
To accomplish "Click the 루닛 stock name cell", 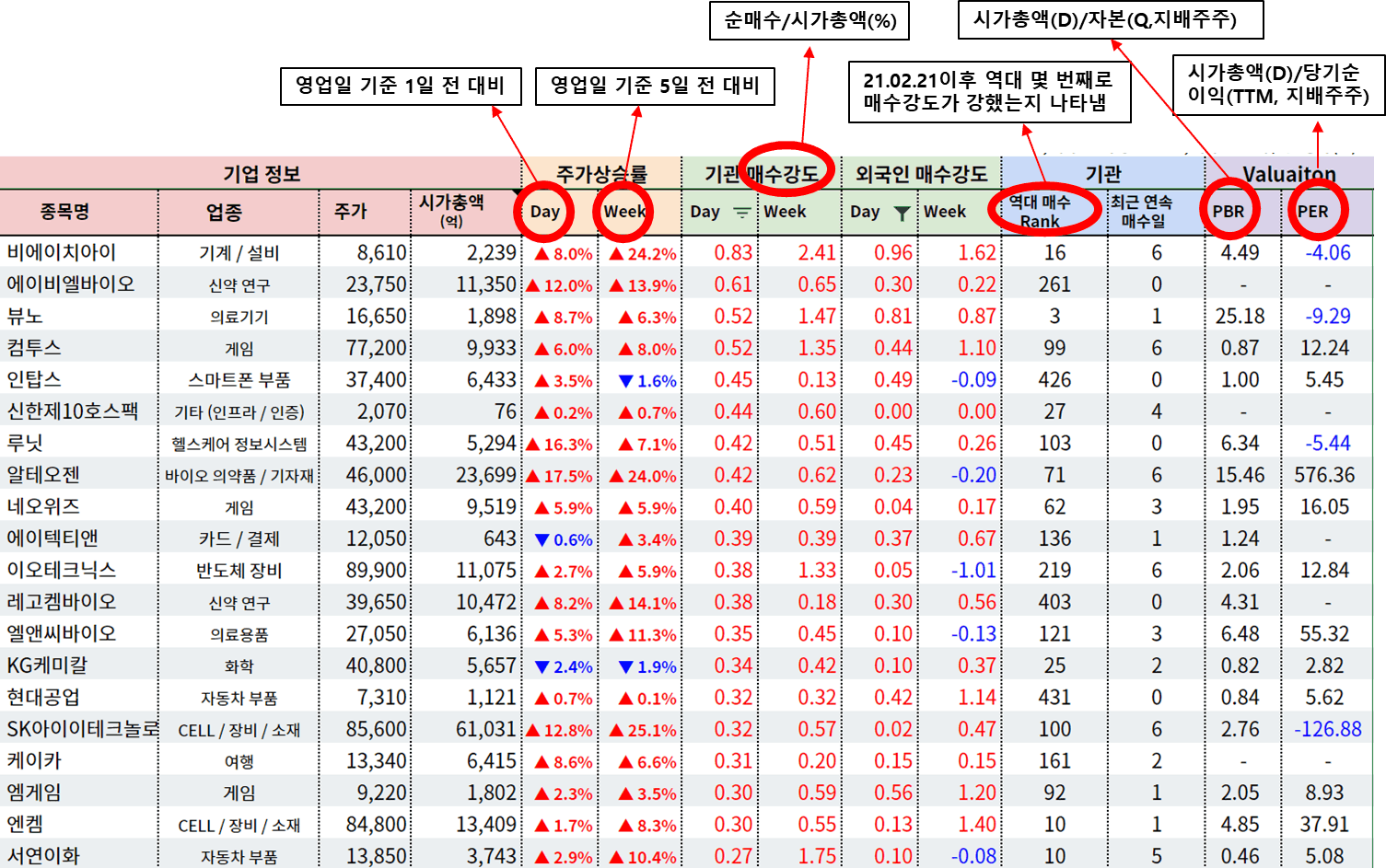I will (25, 443).
